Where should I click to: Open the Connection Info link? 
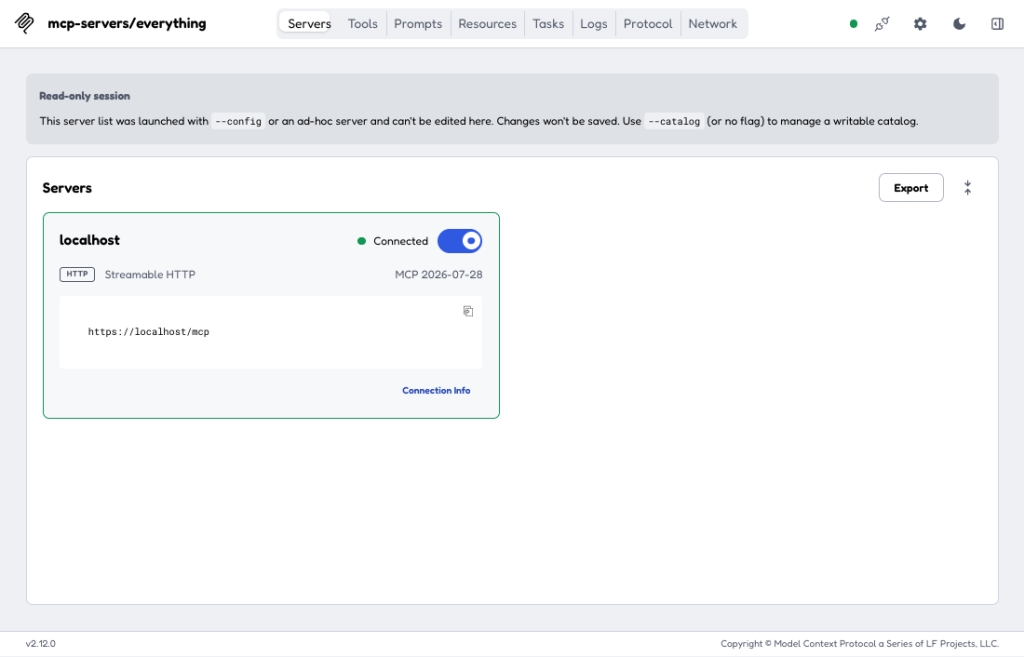pyautogui.click(x=436, y=391)
